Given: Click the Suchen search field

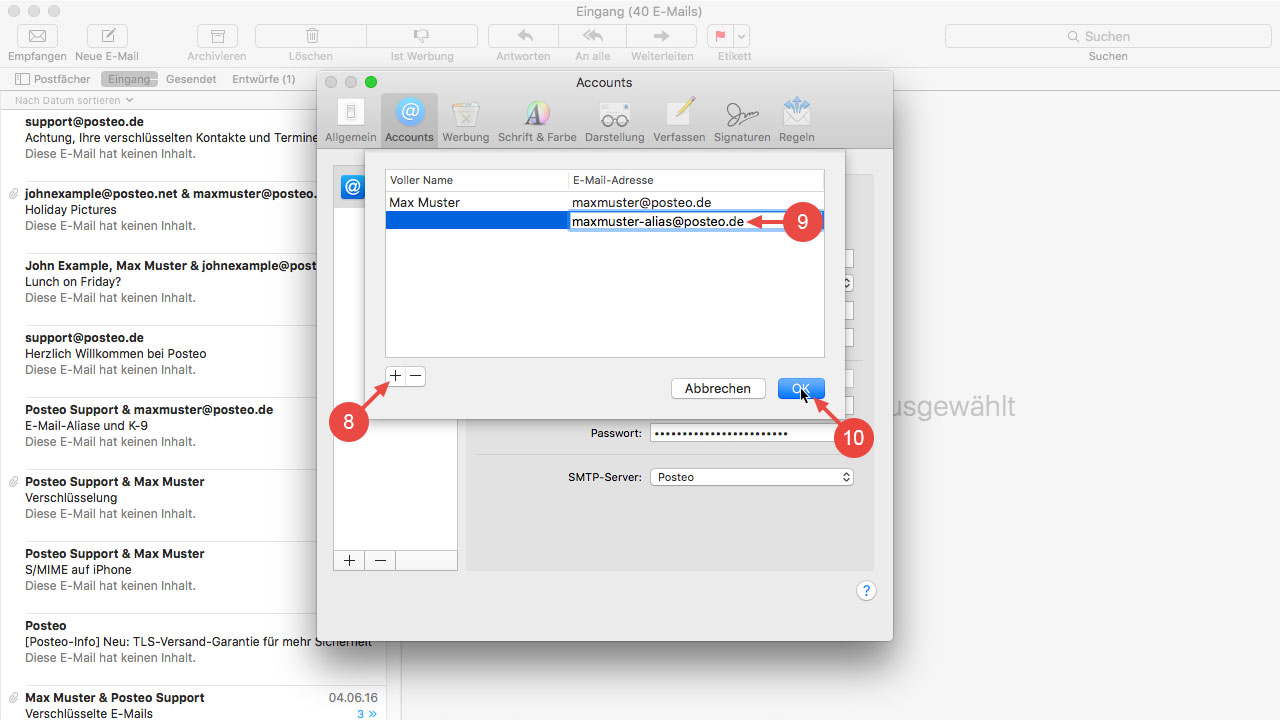Looking at the screenshot, I should coord(1107,36).
